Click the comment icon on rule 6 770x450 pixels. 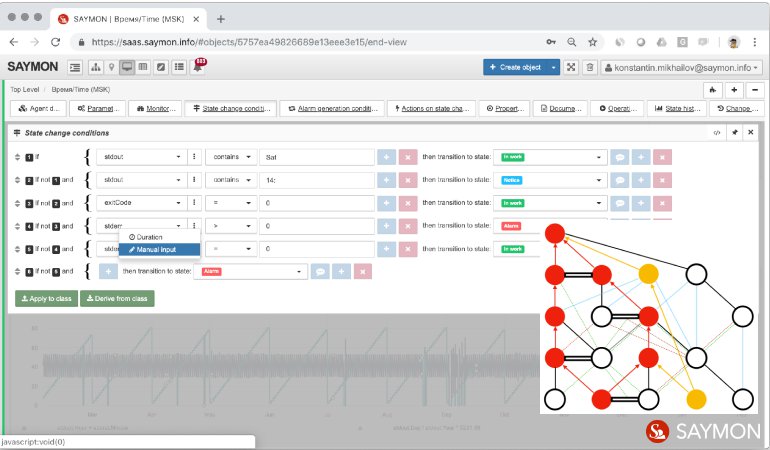(320, 271)
